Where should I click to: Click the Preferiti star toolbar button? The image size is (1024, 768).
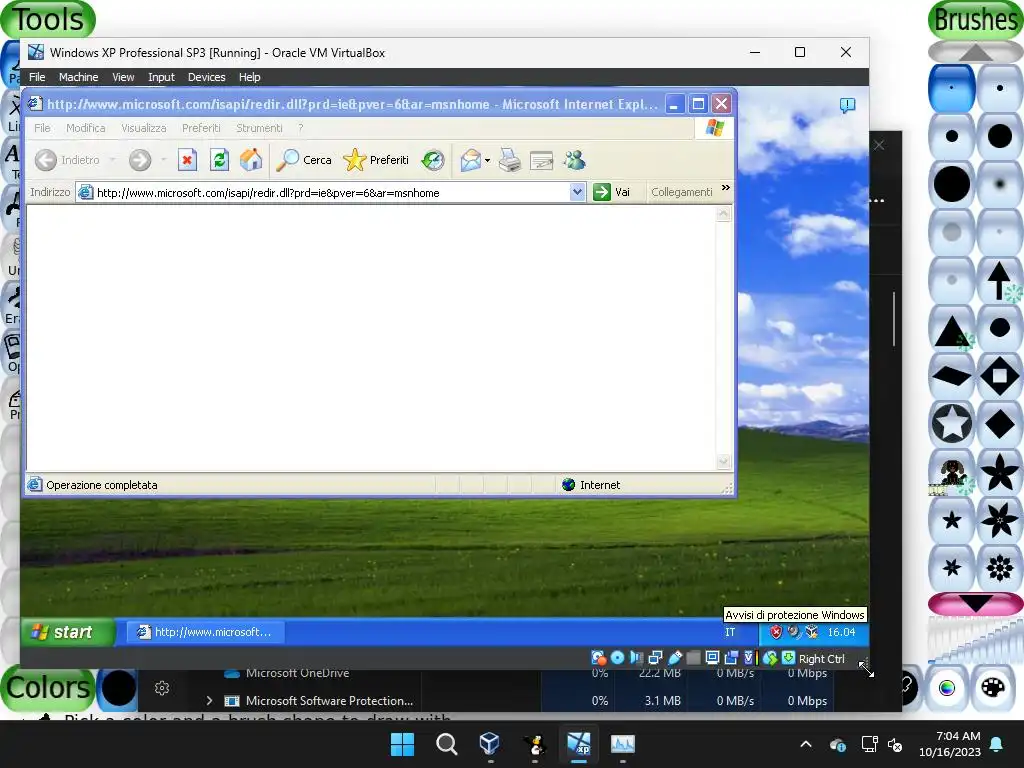[376, 160]
